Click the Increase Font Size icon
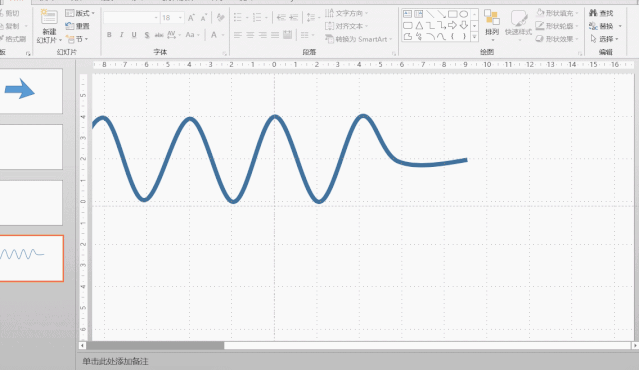 pyautogui.click(x=191, y=18)
